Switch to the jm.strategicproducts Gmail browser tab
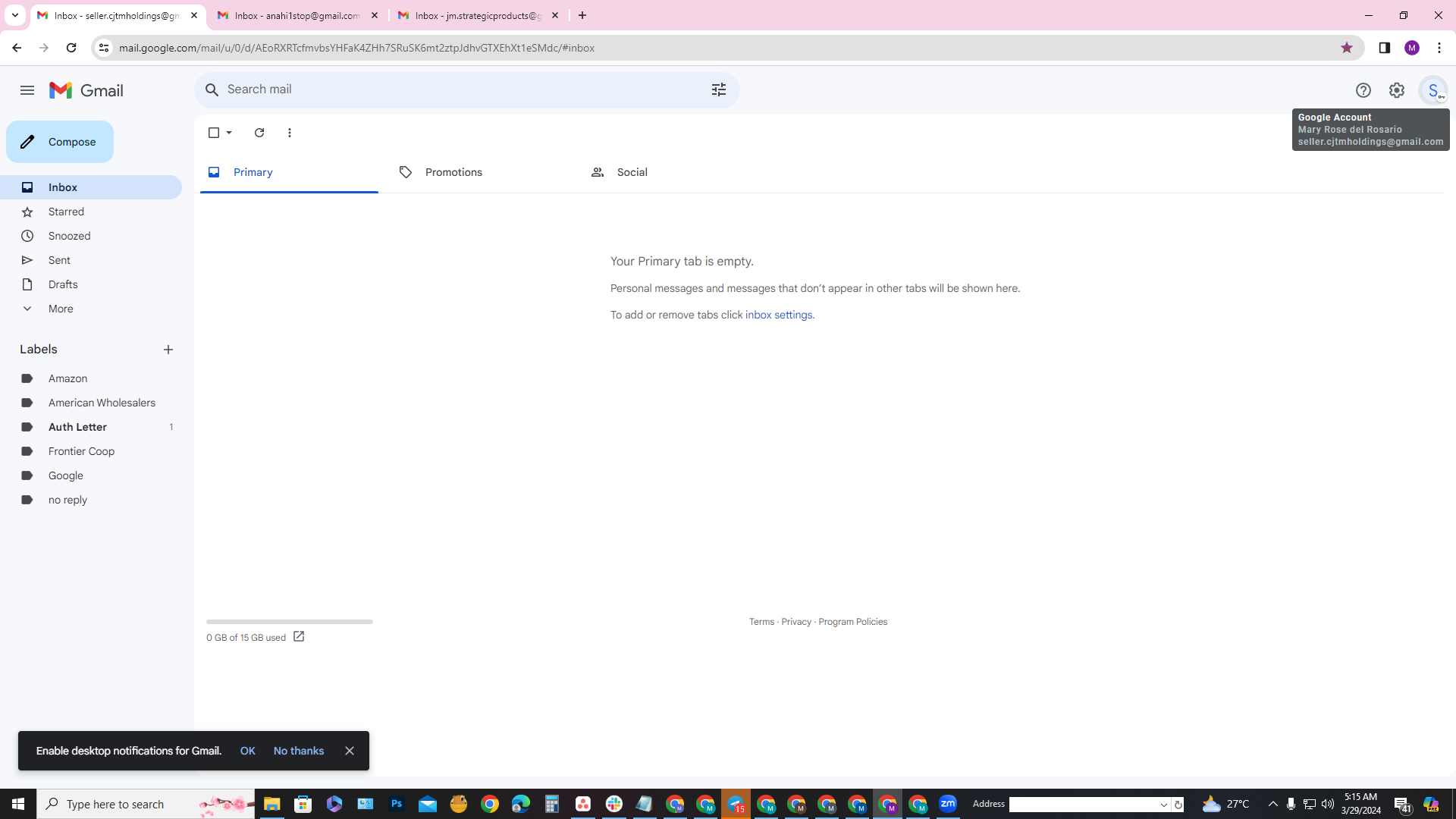The height and width of the screenshot is (819, 1456). tap(478, 15)
